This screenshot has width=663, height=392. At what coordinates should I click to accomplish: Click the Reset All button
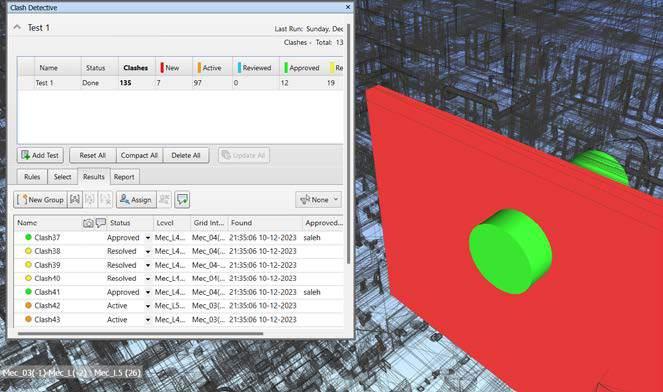(x=93, y=155)
